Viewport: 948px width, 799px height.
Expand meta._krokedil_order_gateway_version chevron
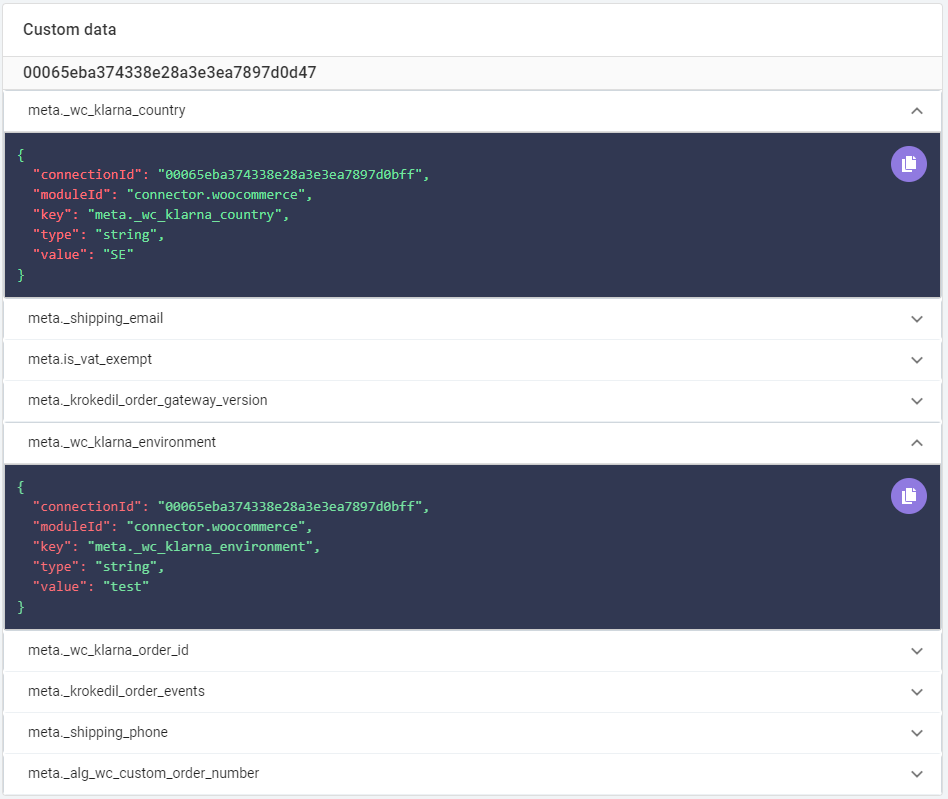click(917, 401)
